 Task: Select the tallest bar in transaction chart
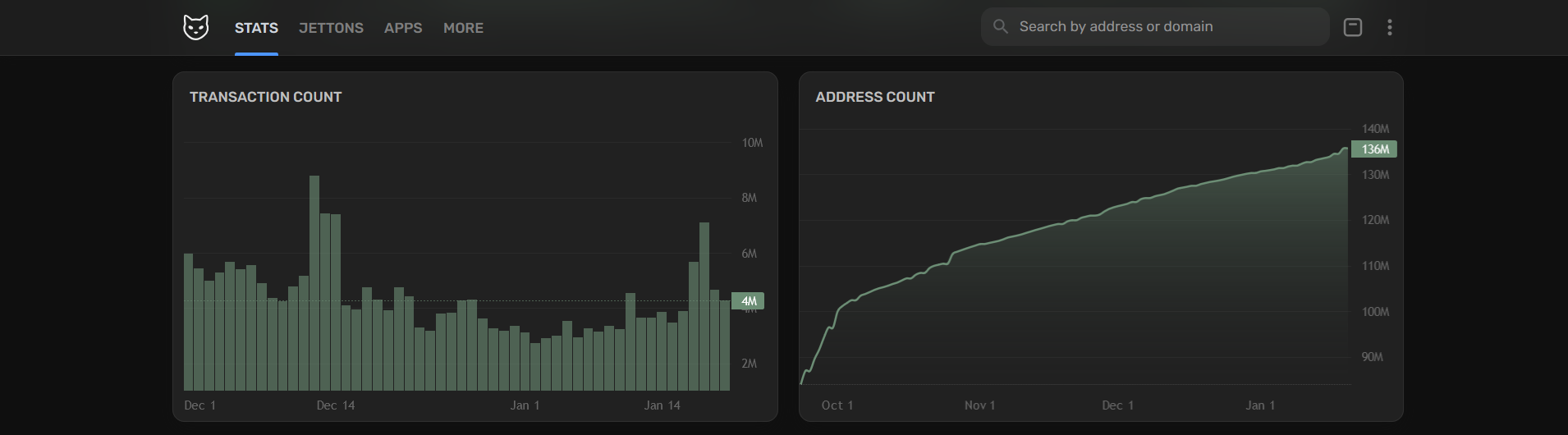[314, 283]
